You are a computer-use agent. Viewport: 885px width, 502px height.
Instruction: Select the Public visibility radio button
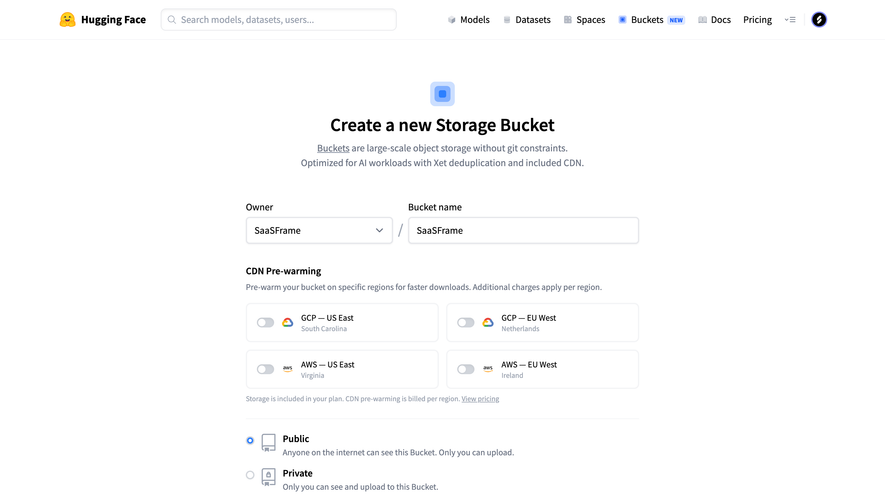click(x=250, y=440)
